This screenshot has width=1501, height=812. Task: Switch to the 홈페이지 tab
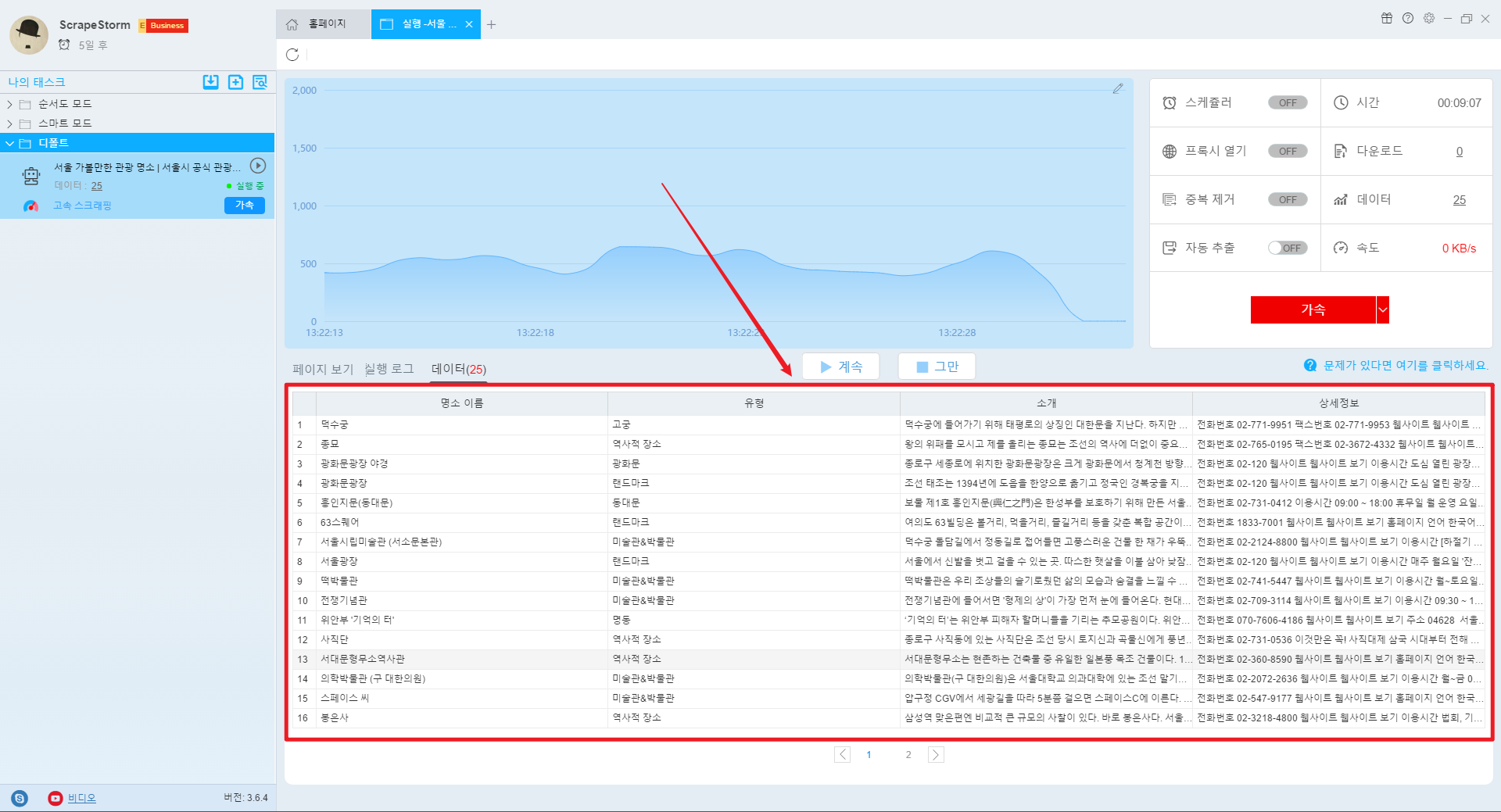(323, 24)
